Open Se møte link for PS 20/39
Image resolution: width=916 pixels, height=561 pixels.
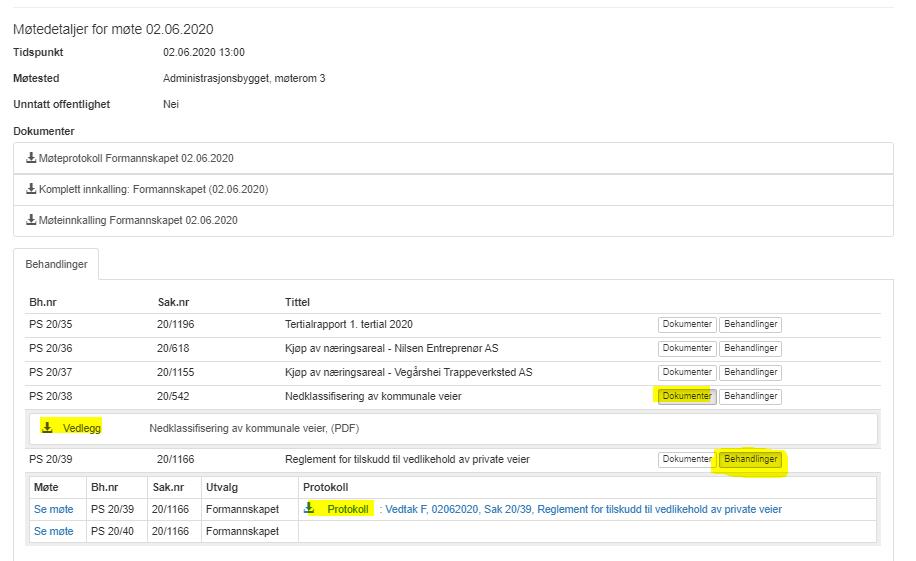[x=53, y=509]
